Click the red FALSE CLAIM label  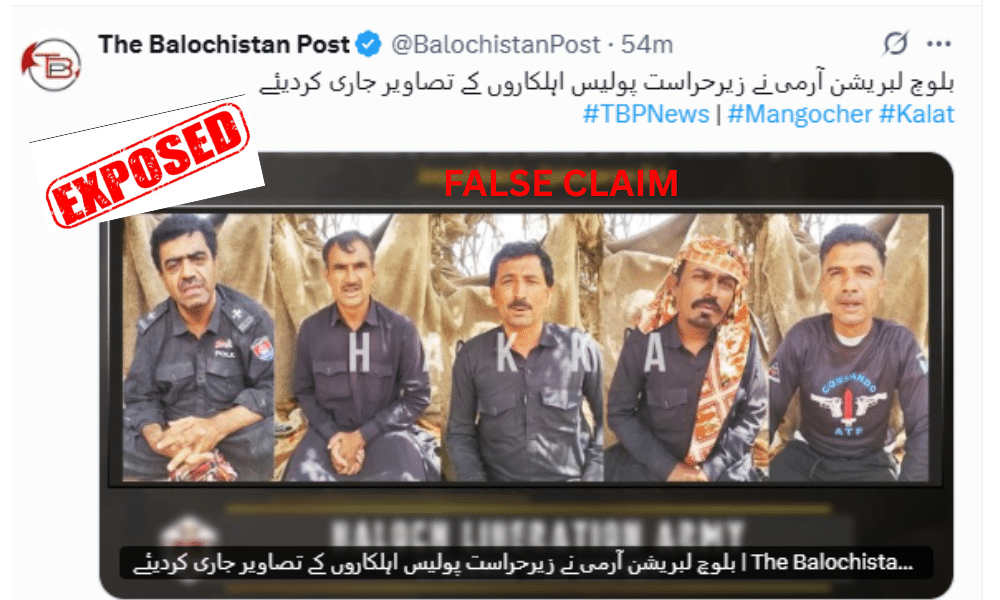(561, 184)
